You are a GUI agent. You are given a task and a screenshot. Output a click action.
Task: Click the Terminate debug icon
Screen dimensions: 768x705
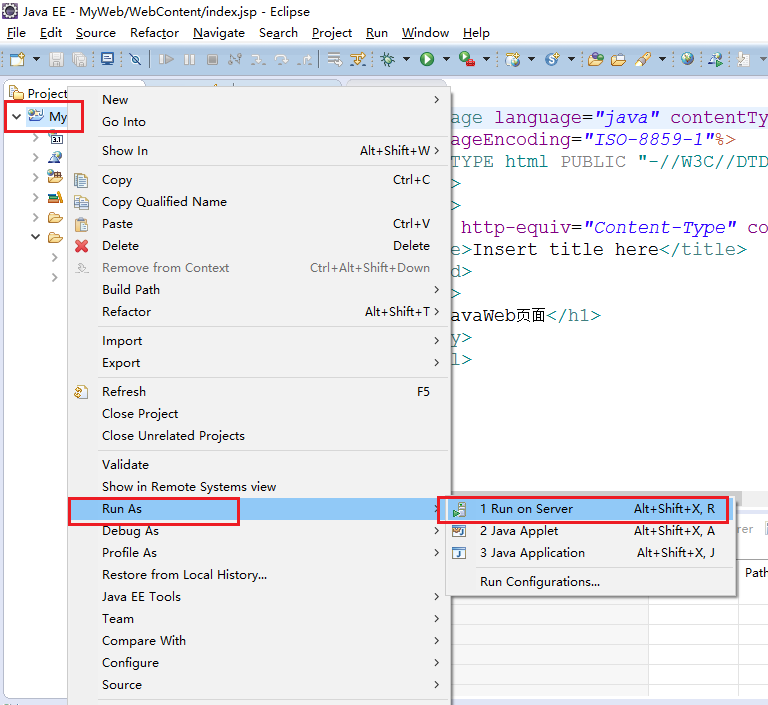[x=212, y=59]
